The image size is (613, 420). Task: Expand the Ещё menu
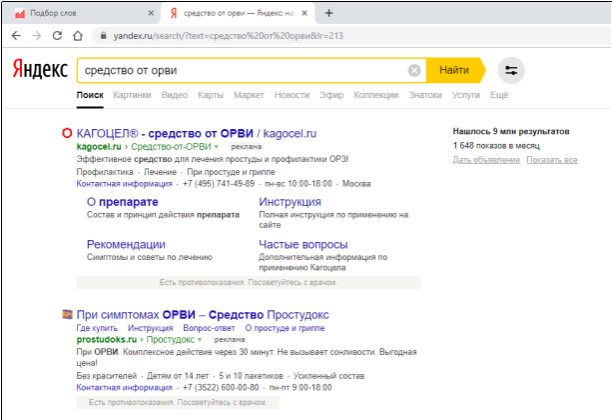[499, 95]
